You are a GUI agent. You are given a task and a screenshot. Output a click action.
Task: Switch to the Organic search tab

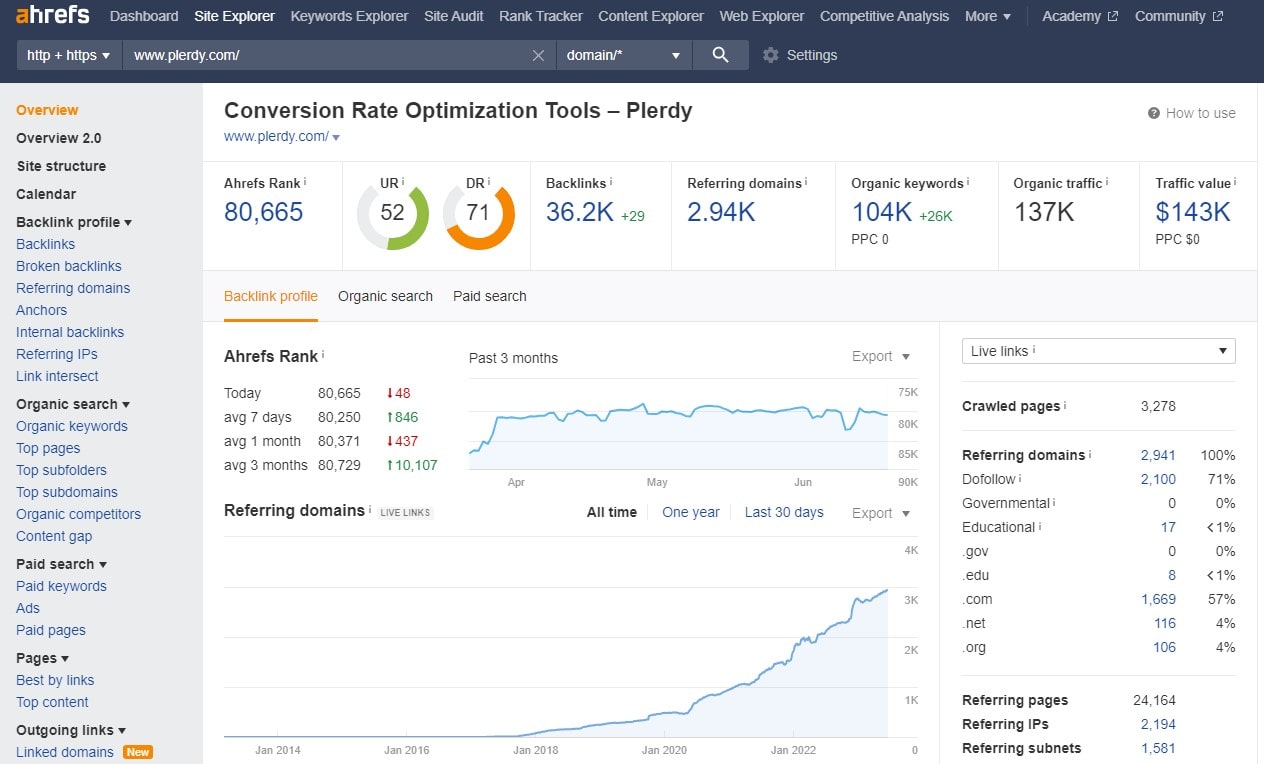pos(385,296)
